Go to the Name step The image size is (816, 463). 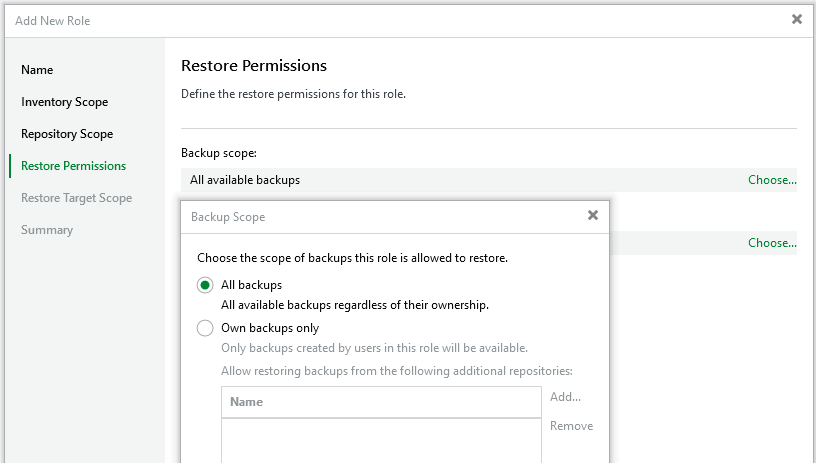click(x=37, y=70)
